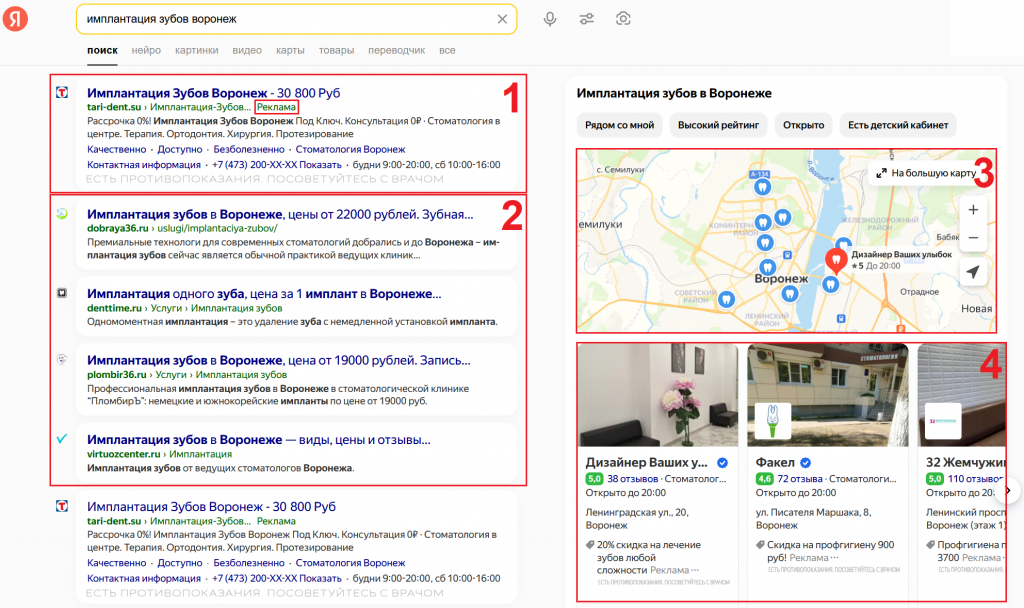
Task: Open ad options dots on Факел offer
Action: click(x=834, y=558)
